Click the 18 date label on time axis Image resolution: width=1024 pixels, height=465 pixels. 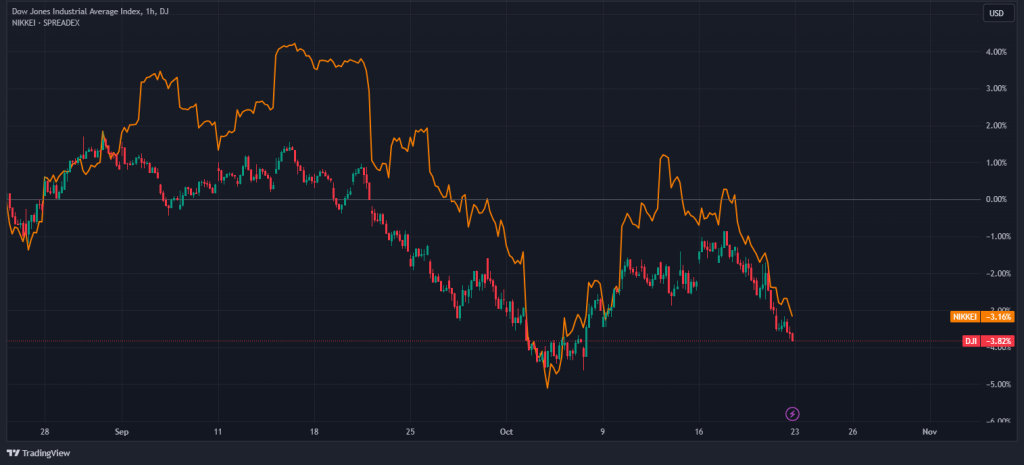pyautogui.click(x=314, y=432)
